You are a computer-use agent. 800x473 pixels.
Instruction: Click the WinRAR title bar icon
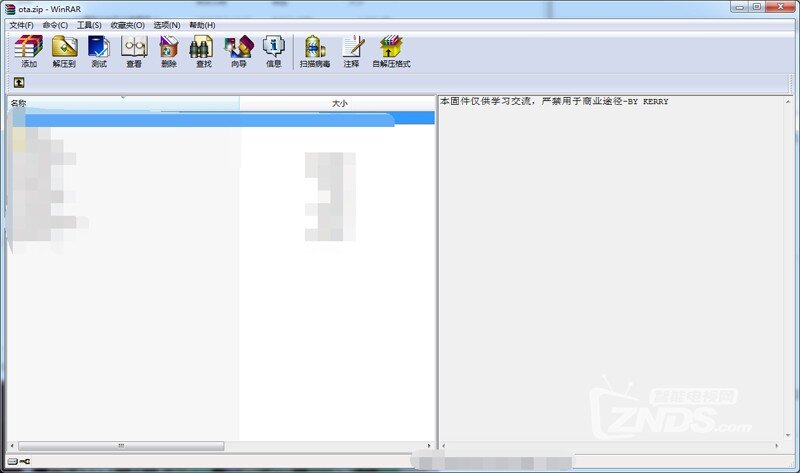click(10, 9)
